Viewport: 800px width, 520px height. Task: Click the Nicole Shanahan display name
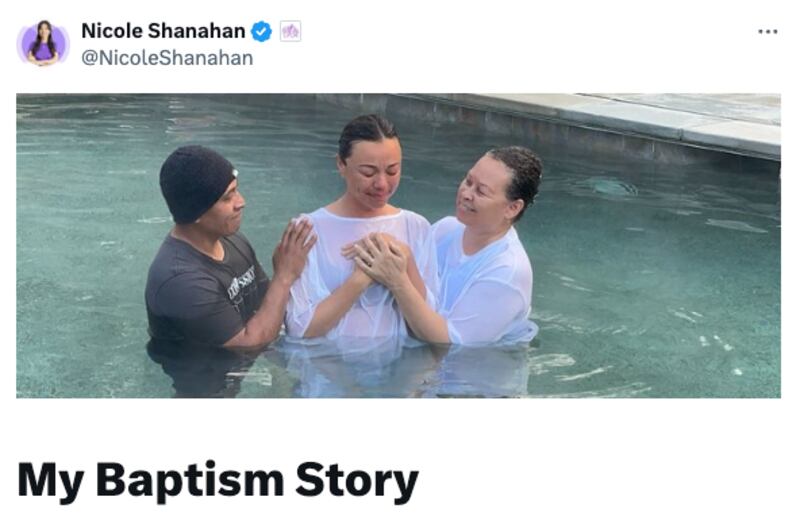point(163,31)
